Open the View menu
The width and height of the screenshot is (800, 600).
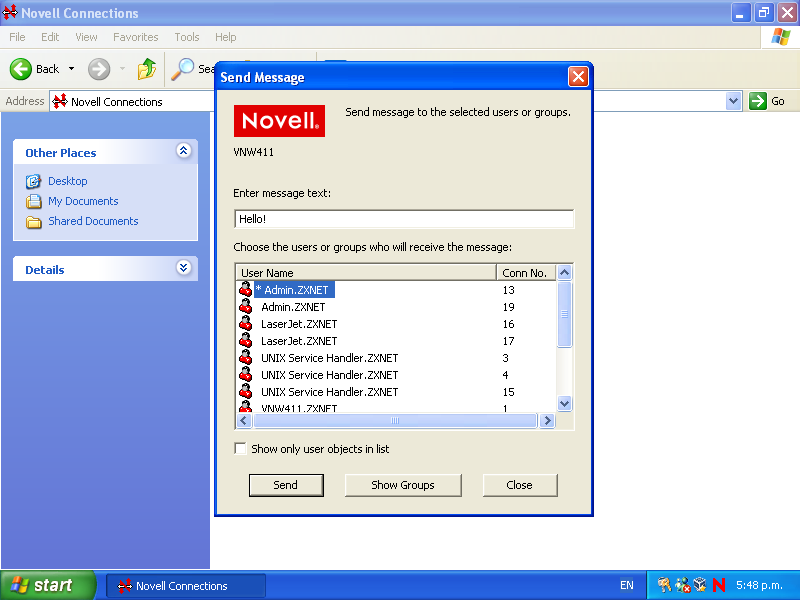tap(86, 37)
